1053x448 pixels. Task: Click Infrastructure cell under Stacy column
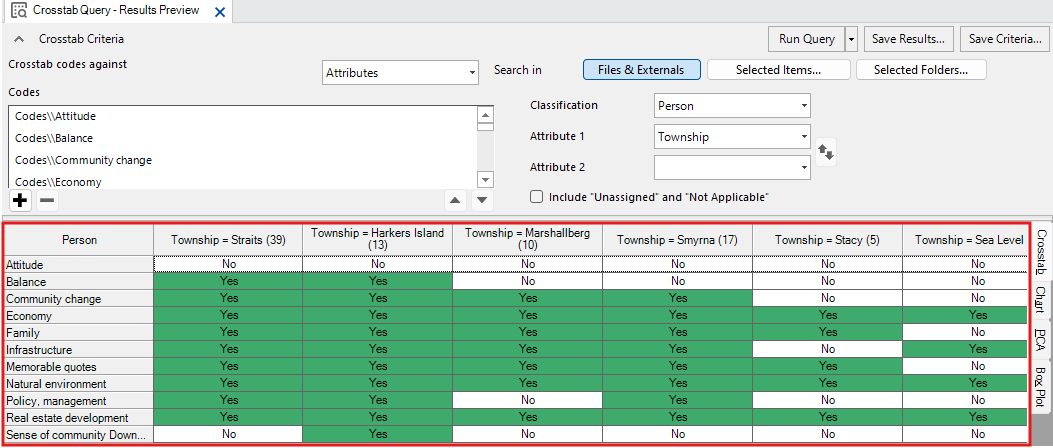click(827, 350)
